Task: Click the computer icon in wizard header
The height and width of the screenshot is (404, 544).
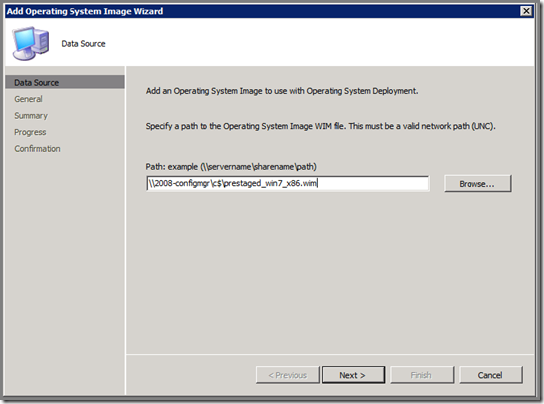Action: 31,43
